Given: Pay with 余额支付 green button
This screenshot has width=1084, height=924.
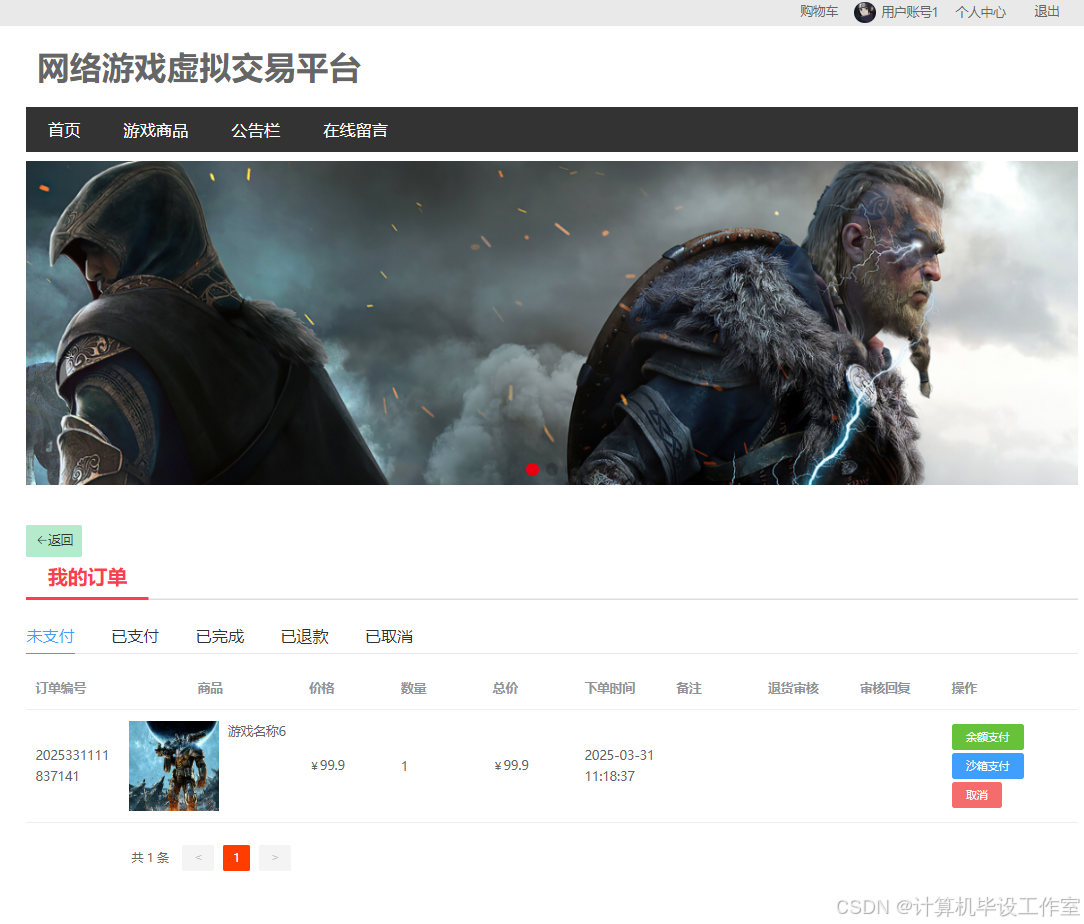Looking at the screenshot, I should (987, 737).
